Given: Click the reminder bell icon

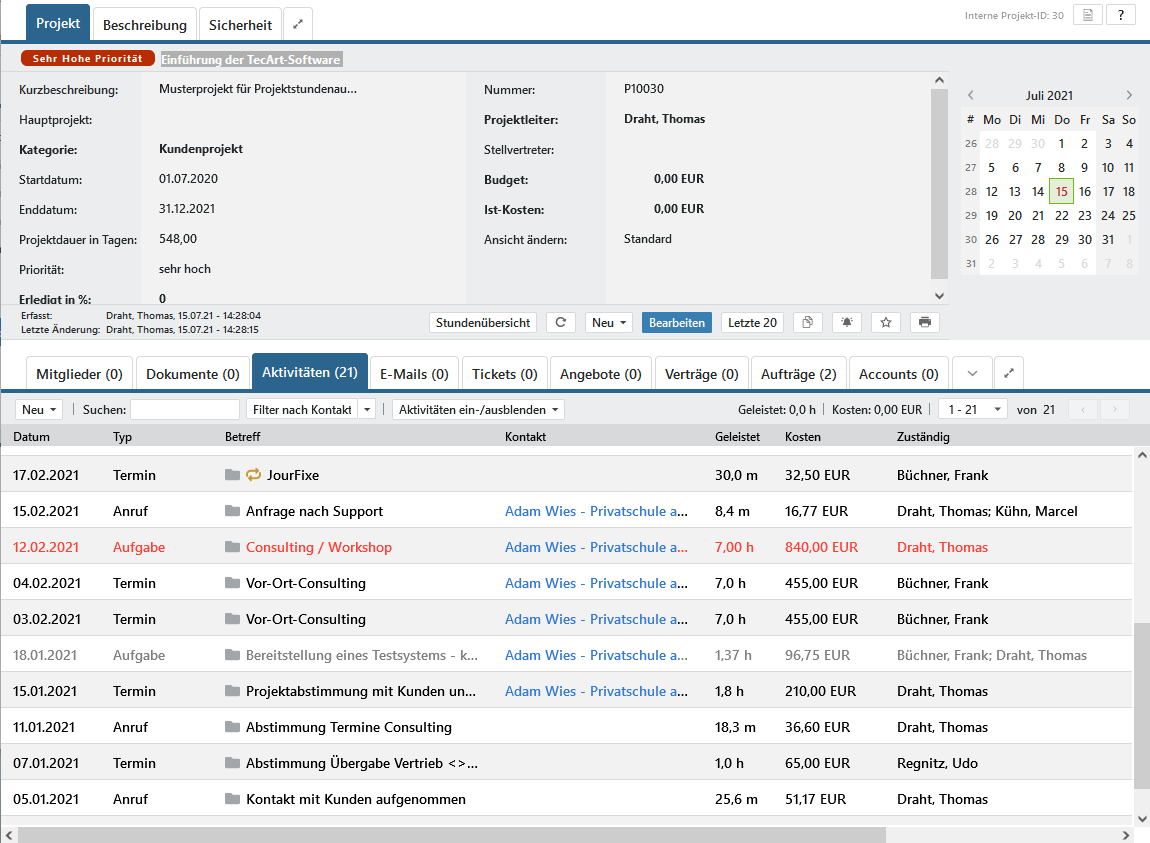Looking at the screenshot, I should pyautogui.click(x=847, y=322).
